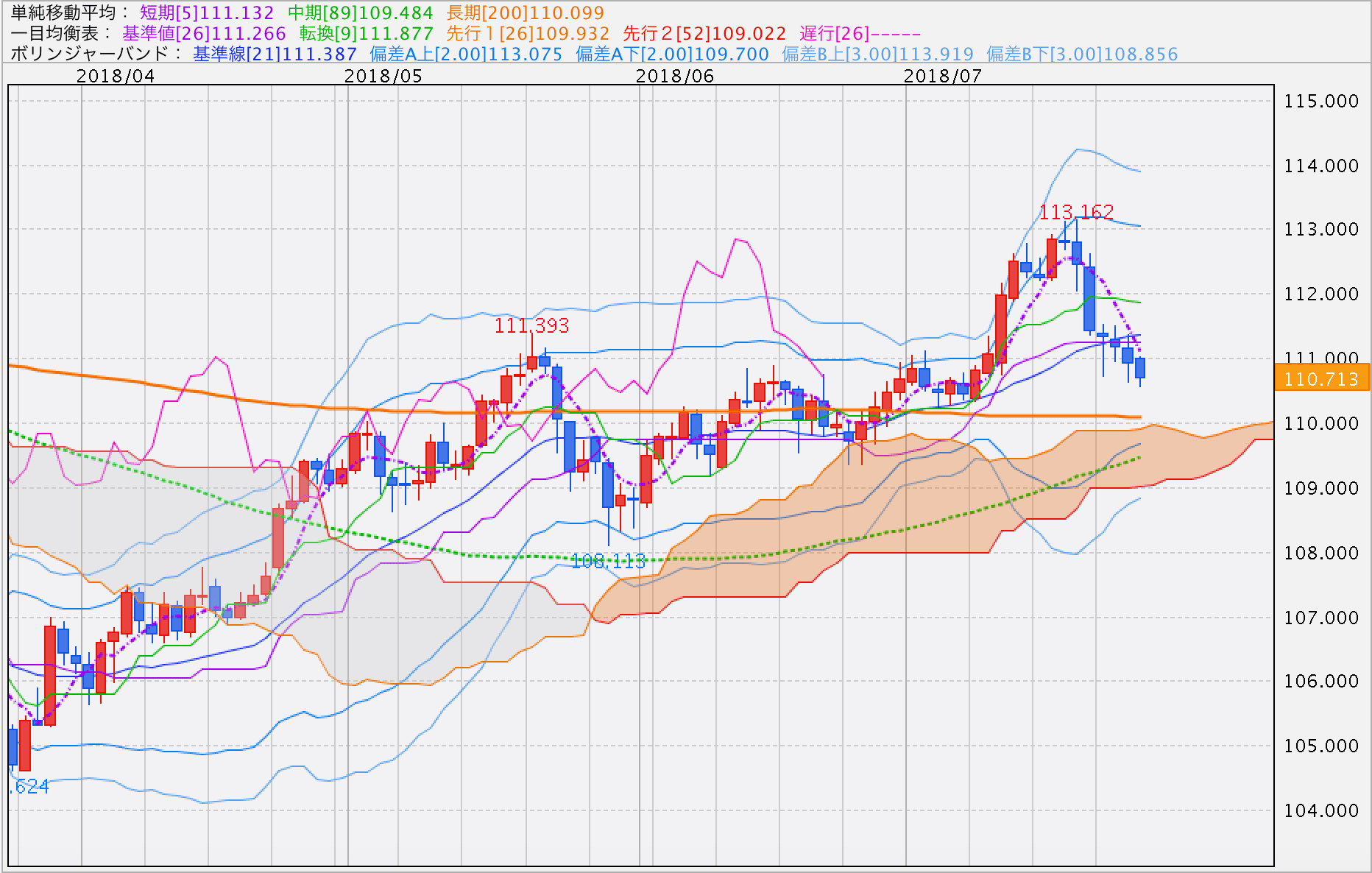Image resolution: width=1372 pixels, height=873 pixels.
Task: Click the 113.000 price axis label
Action: point(1321,230)
